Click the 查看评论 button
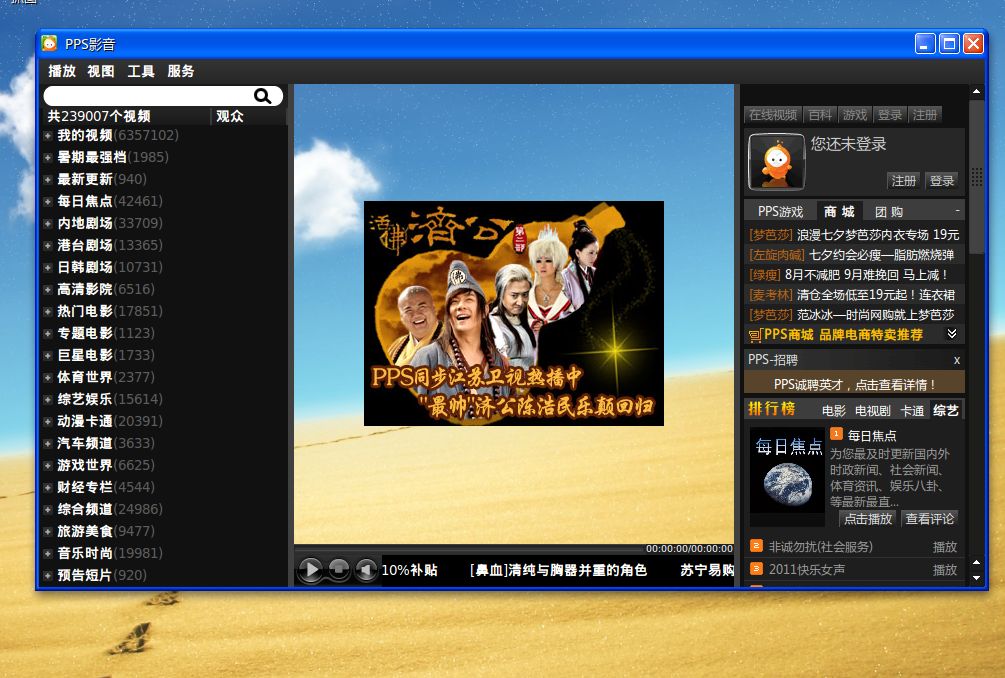 (x=929, y=518)
